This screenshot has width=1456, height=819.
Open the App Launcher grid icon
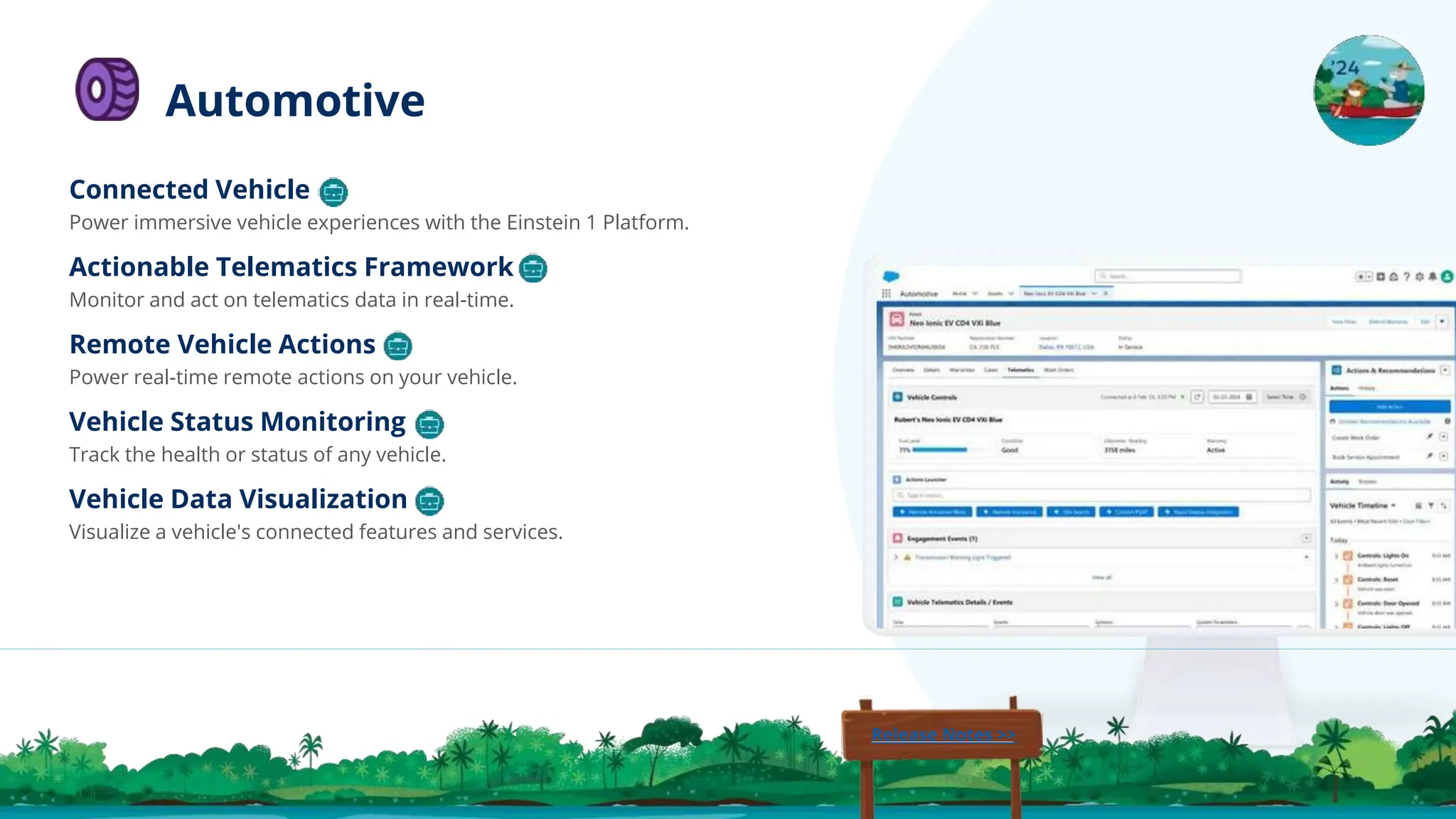tap(886, 294)
